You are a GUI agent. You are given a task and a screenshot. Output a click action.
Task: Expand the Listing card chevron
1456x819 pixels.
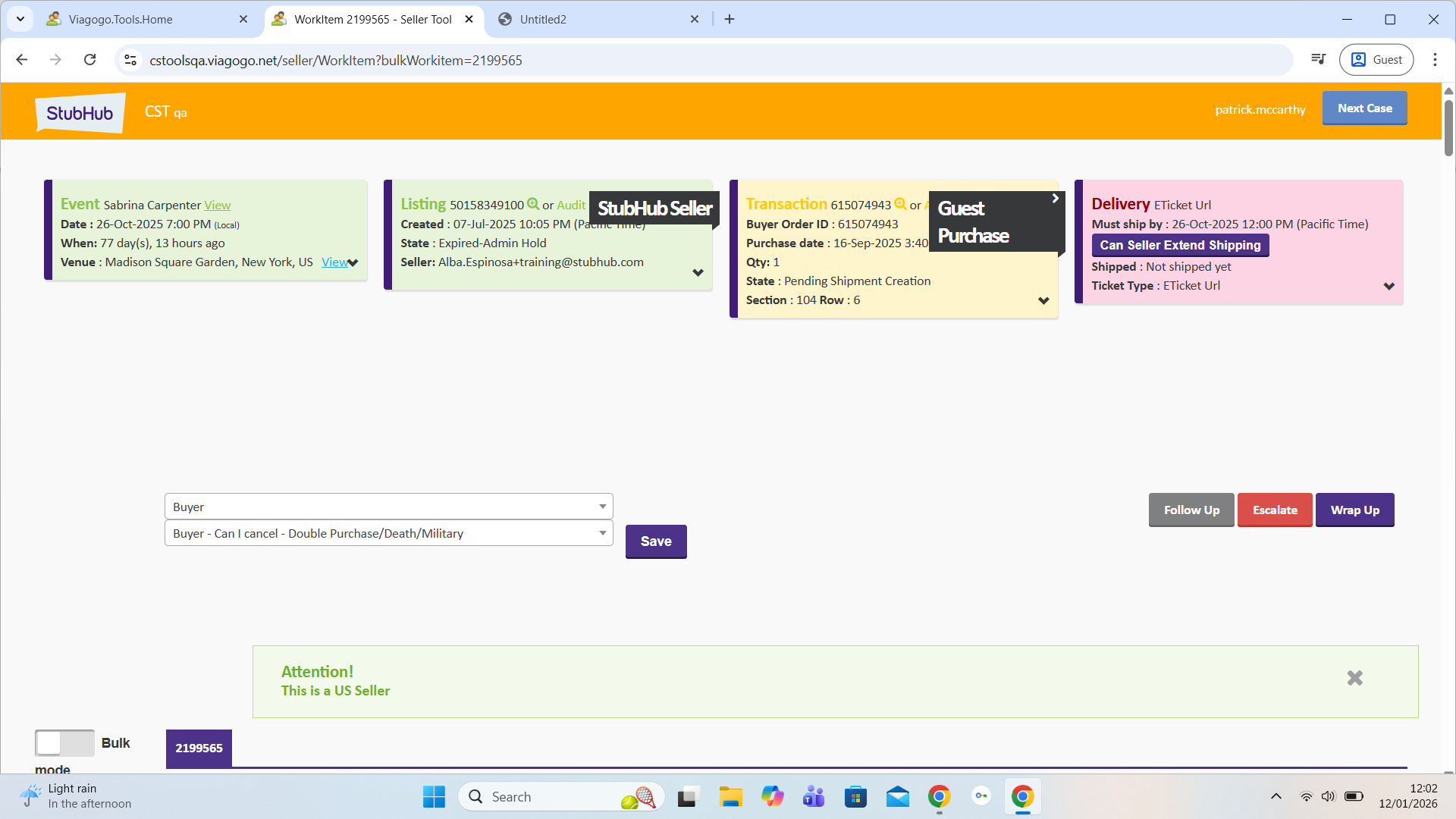(698, 272)
